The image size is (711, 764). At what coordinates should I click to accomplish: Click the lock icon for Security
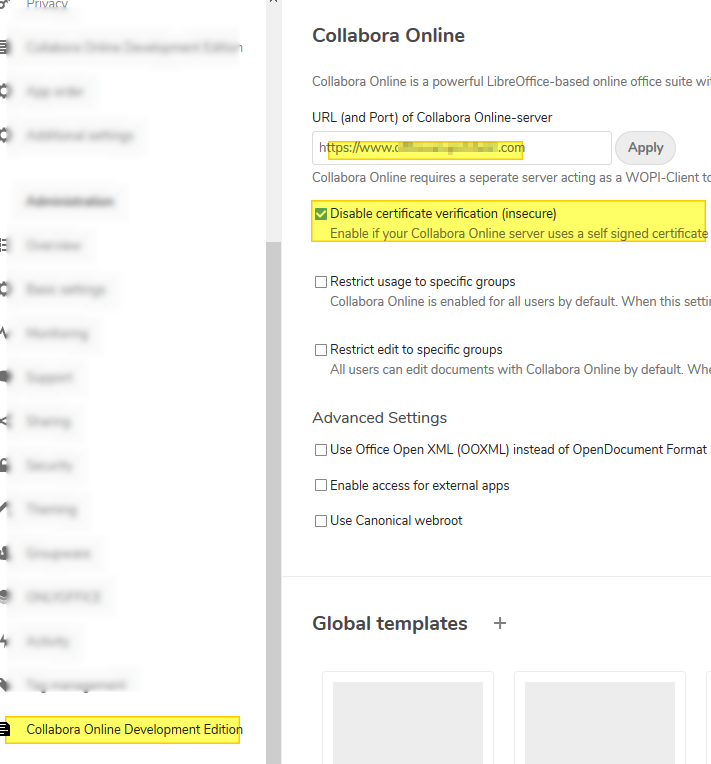pyautogui.click(x=4, y=465)
